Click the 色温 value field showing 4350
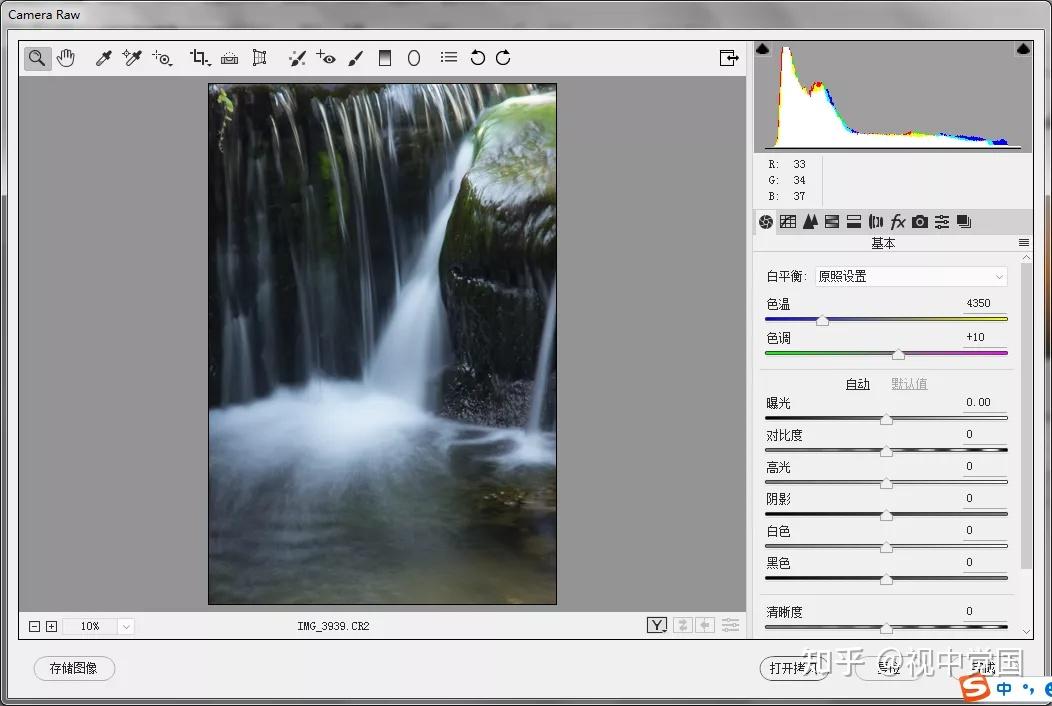Screen dimensions: 1052x706 point(978,303)
